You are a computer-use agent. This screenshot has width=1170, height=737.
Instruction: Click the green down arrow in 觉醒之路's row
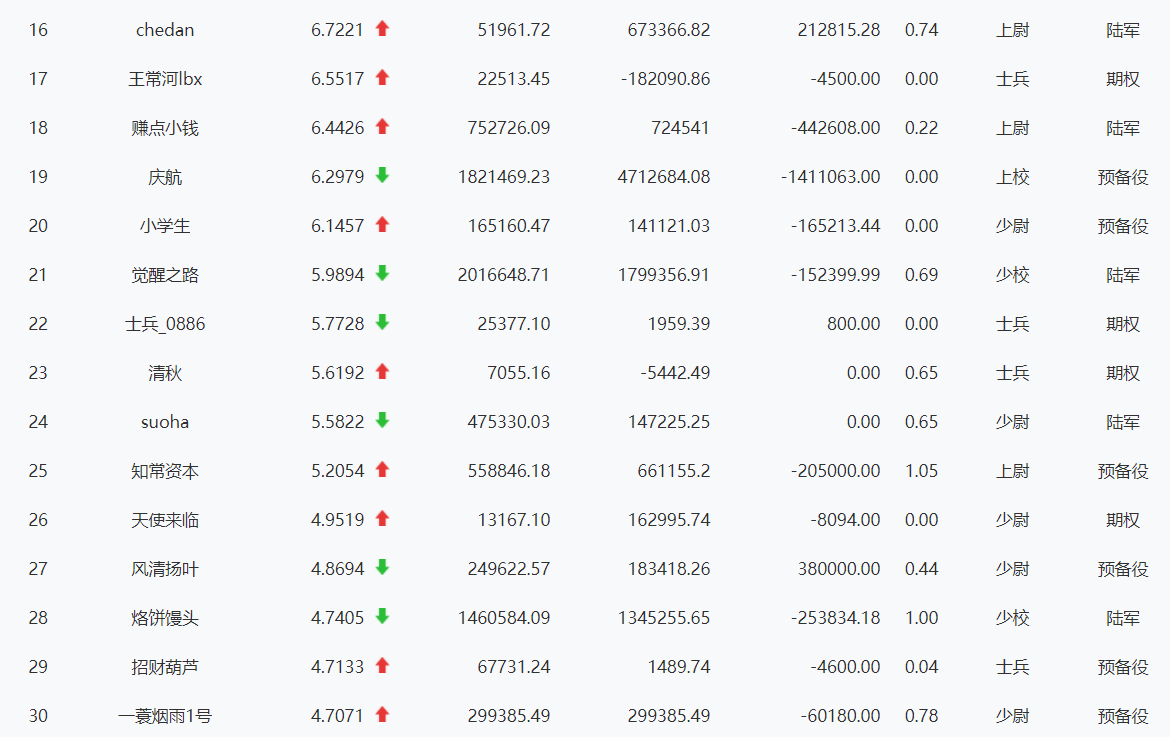[382, 274]
